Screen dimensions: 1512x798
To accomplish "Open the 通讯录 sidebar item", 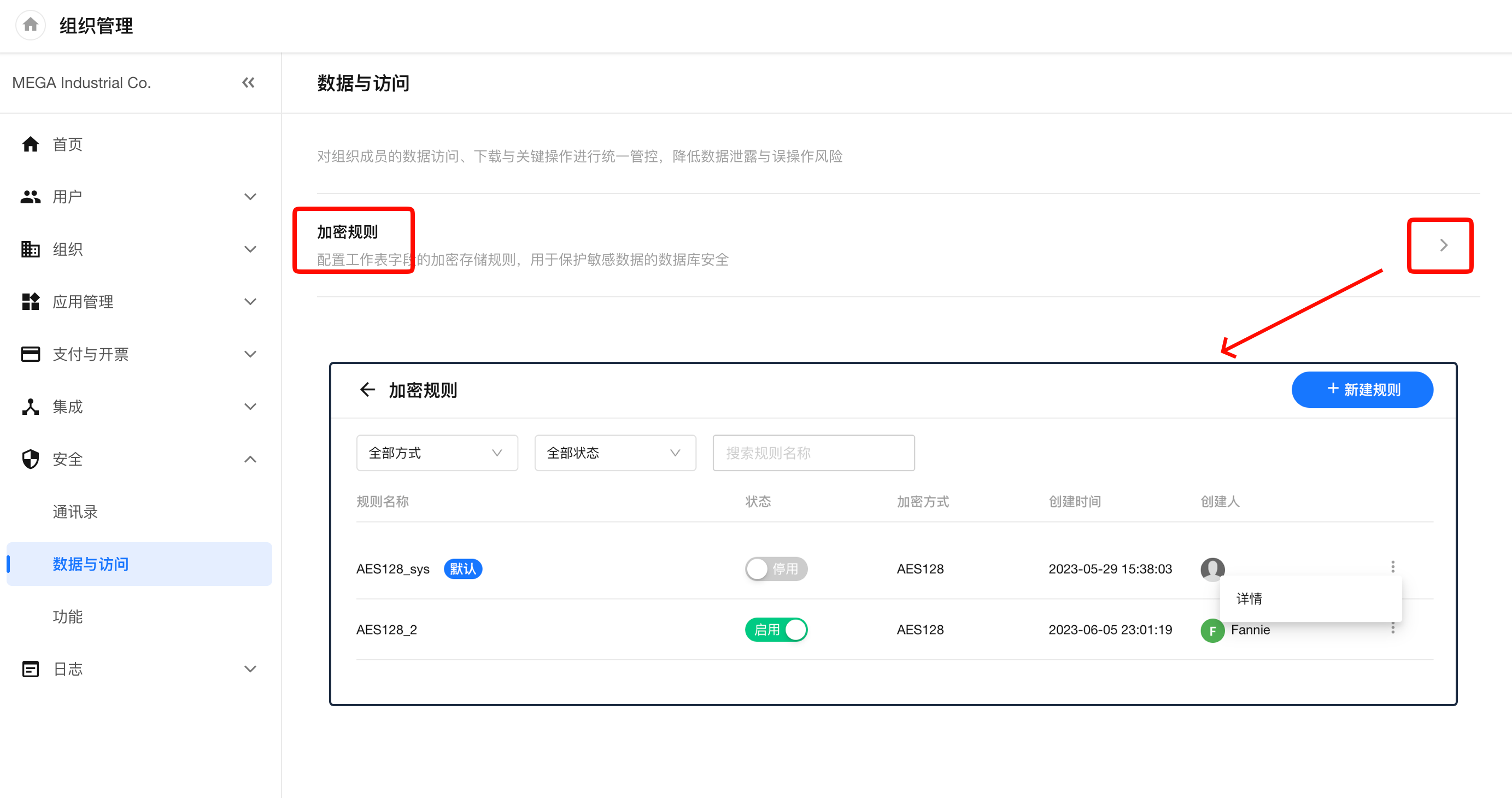I will pyautogui.click(x=75, y=512).
